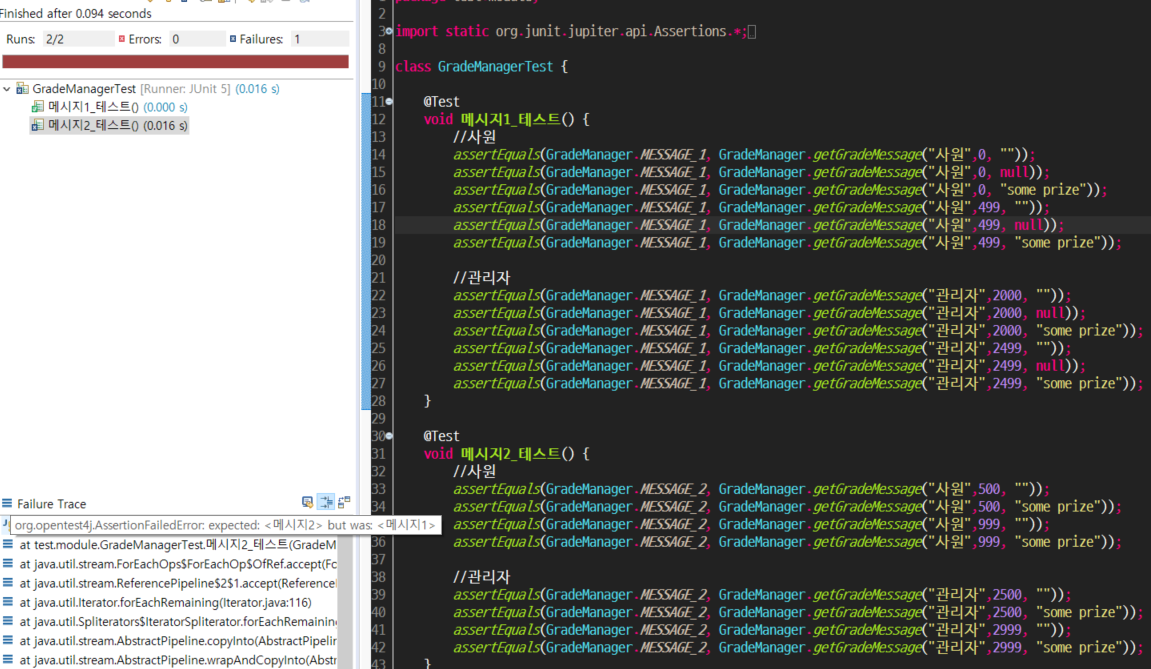Click the Failure Trace label
Image resolution: width=1151 pixels, height=669 pixels.
coord(51,504)
